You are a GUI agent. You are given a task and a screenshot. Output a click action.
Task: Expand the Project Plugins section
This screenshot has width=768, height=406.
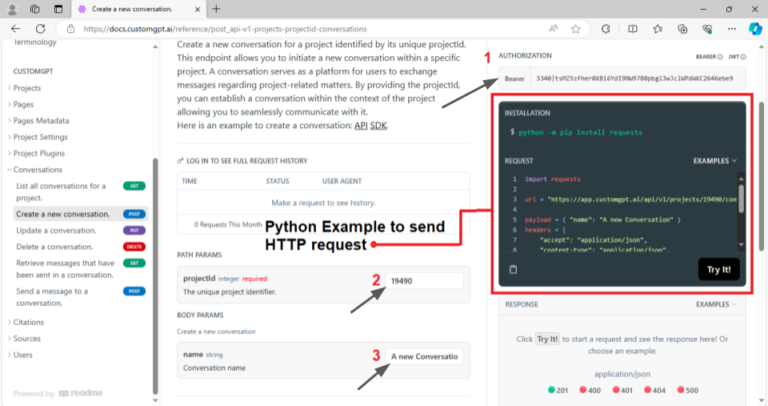[x=39, y=153]
